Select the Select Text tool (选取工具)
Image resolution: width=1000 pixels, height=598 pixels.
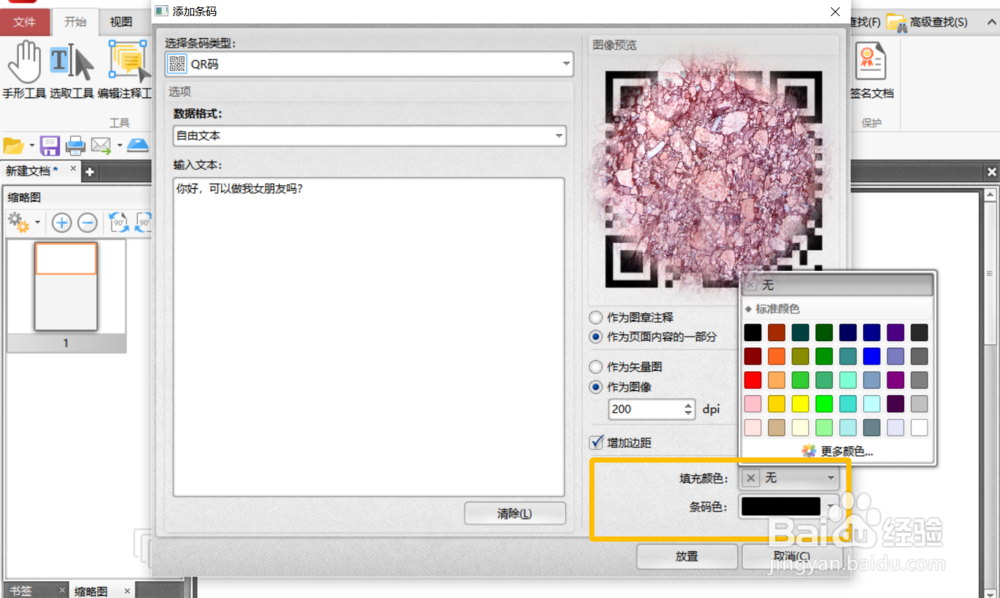click(71, 69)
